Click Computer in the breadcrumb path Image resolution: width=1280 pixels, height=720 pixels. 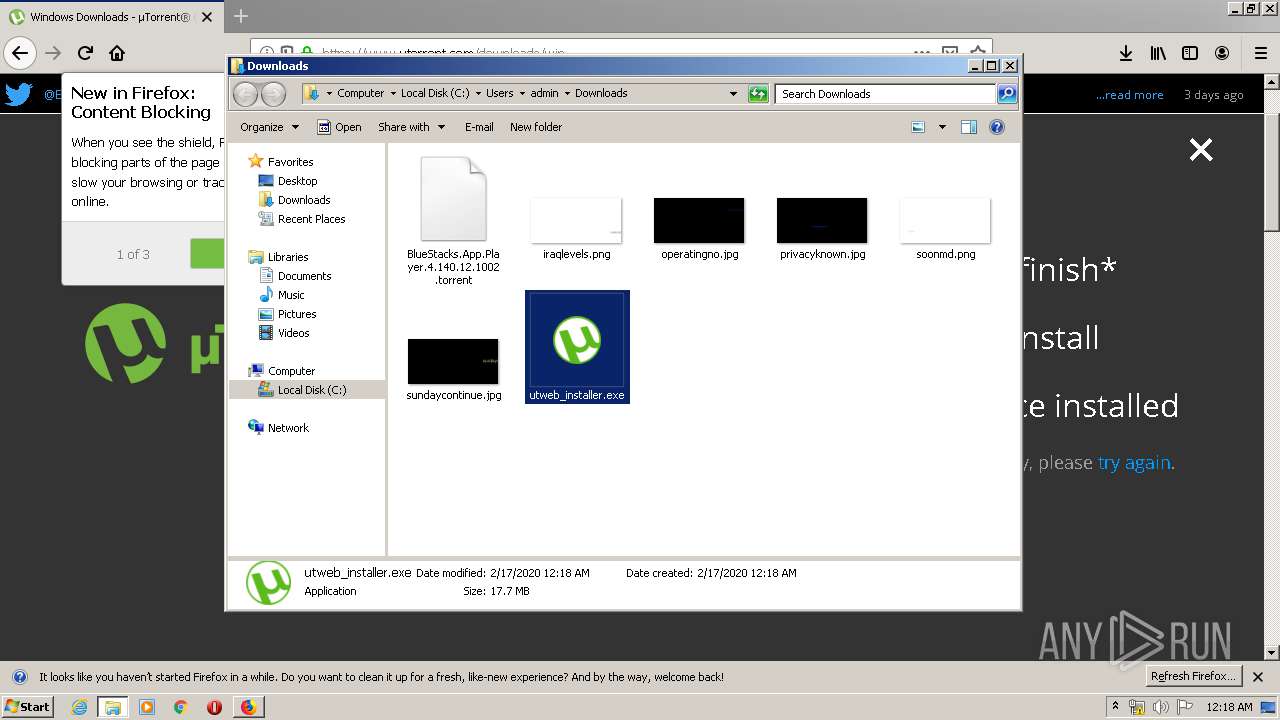tap(360, 93)
